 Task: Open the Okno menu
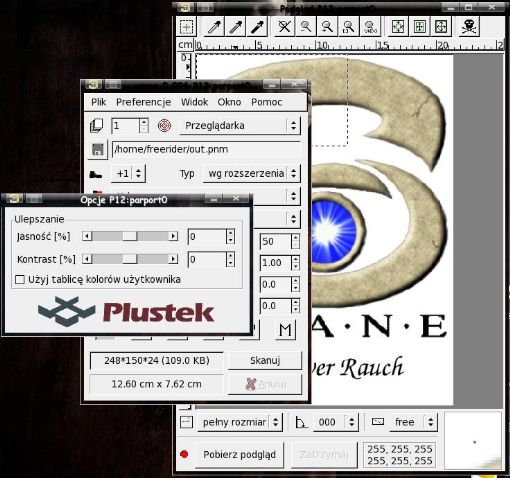(229, 102)
